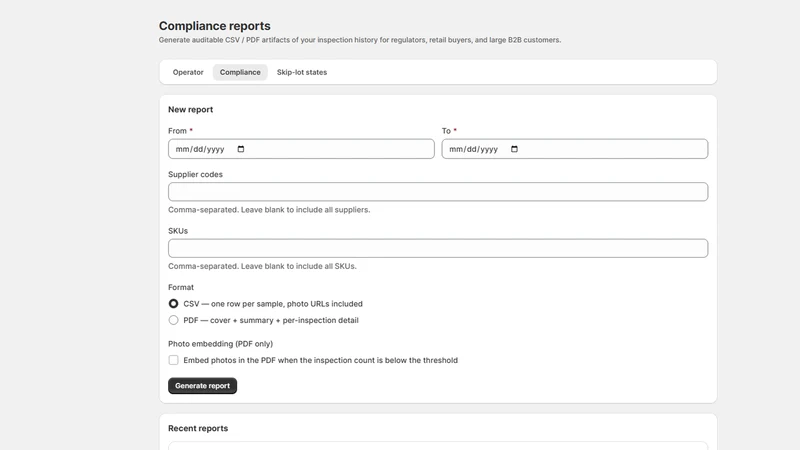Enable embed photos in the PDF checkbox
This screenshot has height=450, width=800.
click(x=173, y=360)
